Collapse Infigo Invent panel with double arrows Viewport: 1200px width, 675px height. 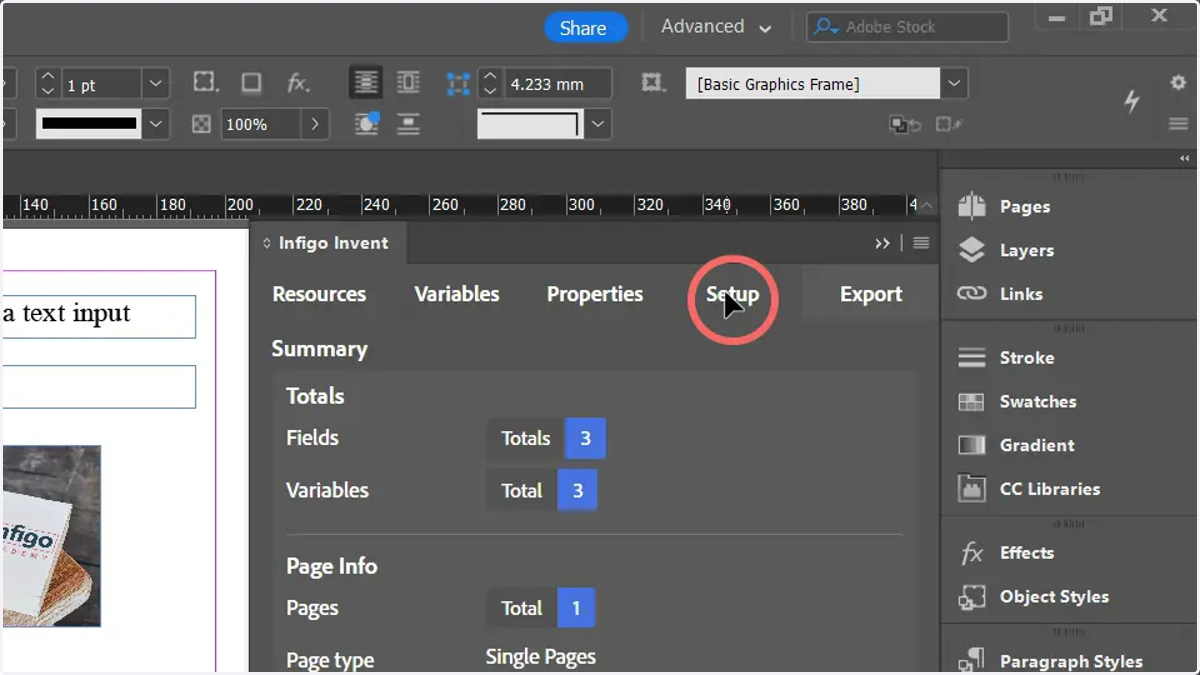click(882, 243)
